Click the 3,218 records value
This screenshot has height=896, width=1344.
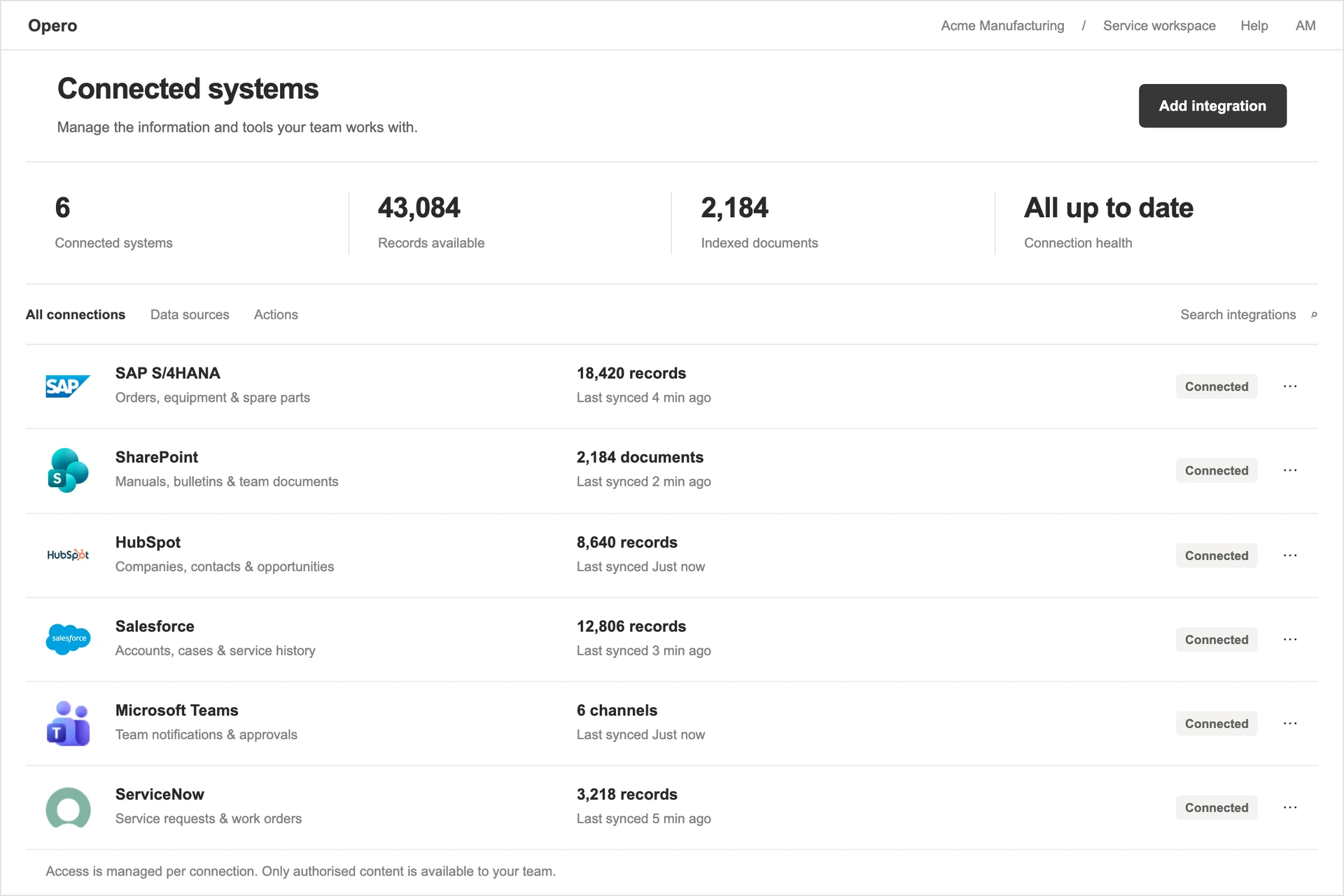pos(627,794)
